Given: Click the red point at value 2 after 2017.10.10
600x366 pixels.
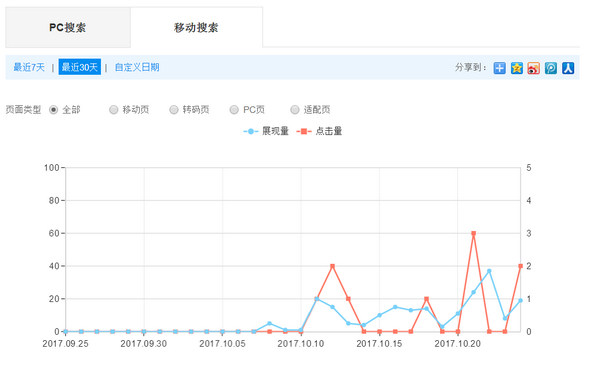Looking at the screenshot, I should pyautogui.click(x=332, y=266).
